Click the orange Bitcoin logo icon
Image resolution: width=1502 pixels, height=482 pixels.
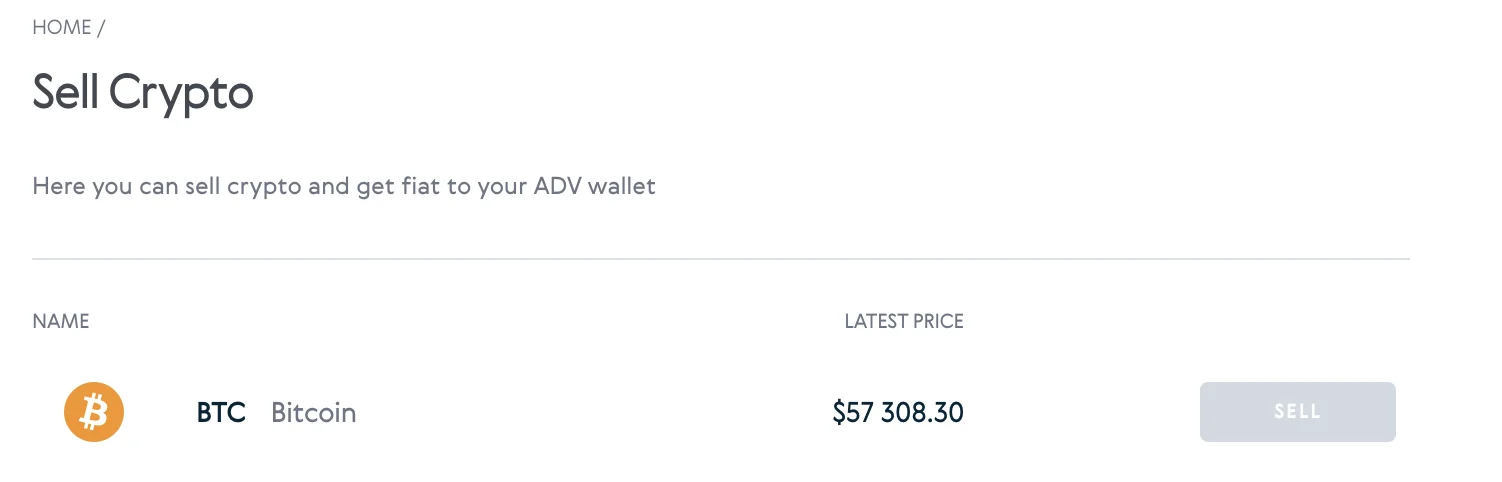(94, 412)
